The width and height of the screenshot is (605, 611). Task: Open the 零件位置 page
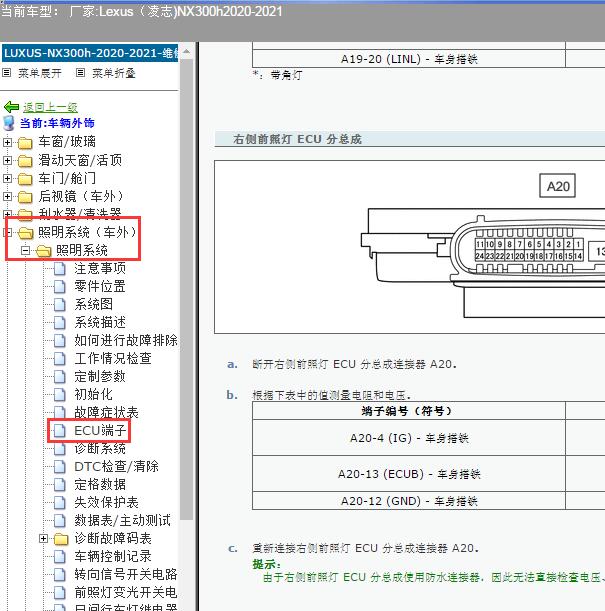coord(100,286)
